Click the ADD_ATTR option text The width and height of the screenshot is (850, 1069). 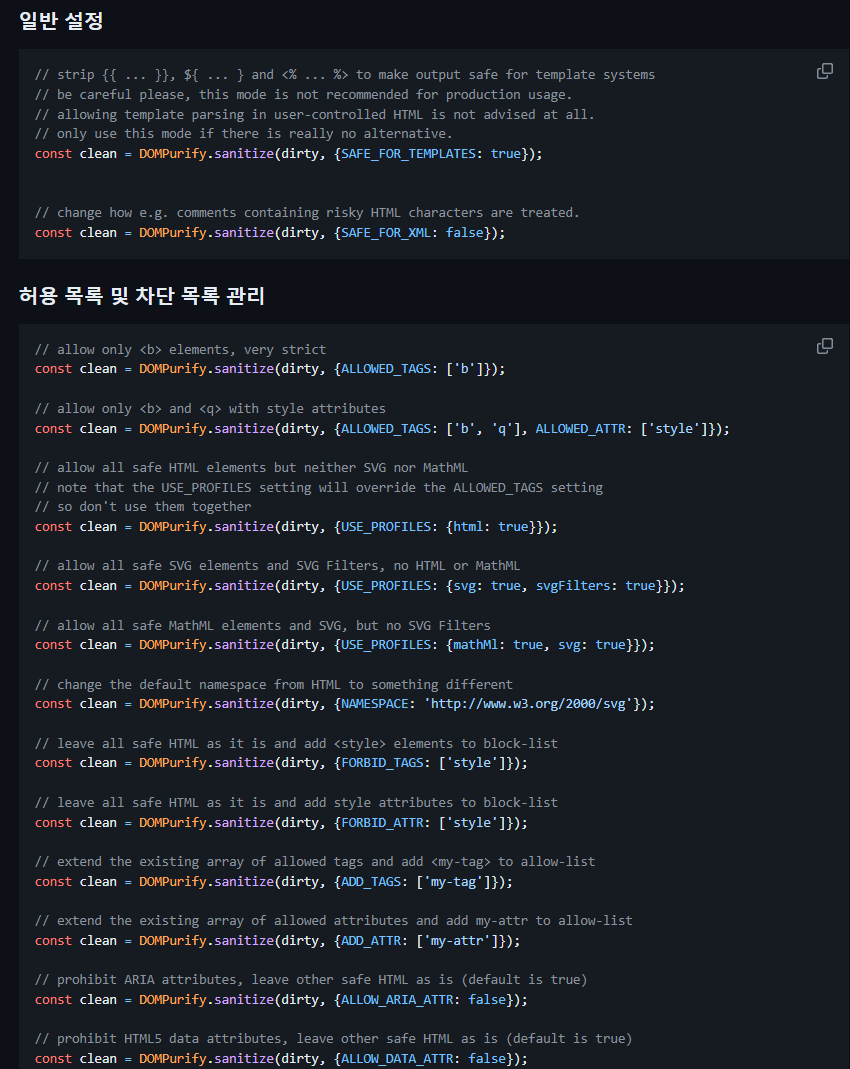(x=371, y=941)
